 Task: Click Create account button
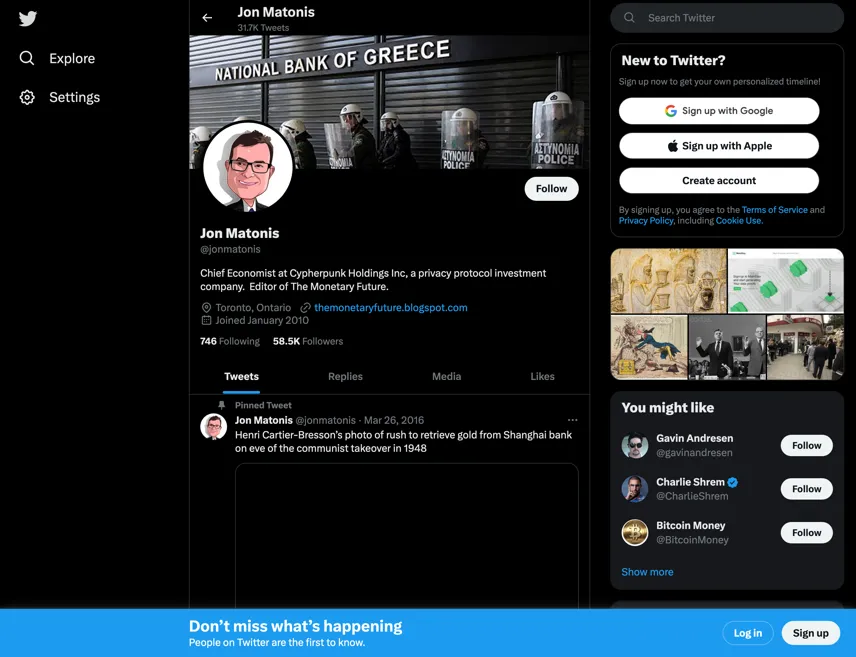tap(719, 181)
